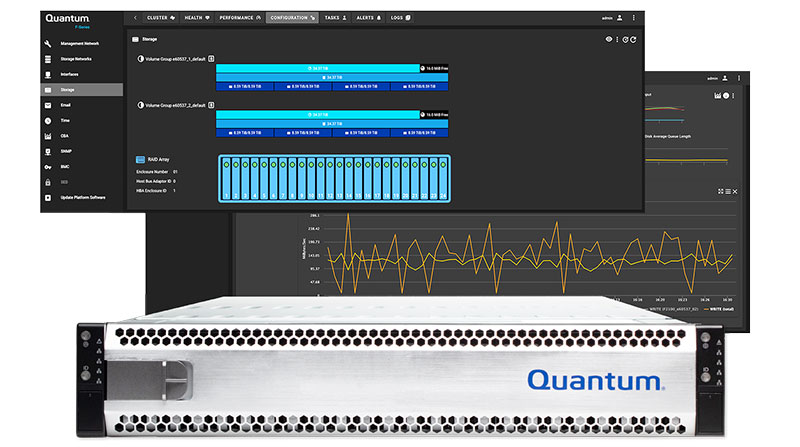Screen dimensions: 800x447
Task: Switch to the Health tab
Action: (x=197, y=18)
